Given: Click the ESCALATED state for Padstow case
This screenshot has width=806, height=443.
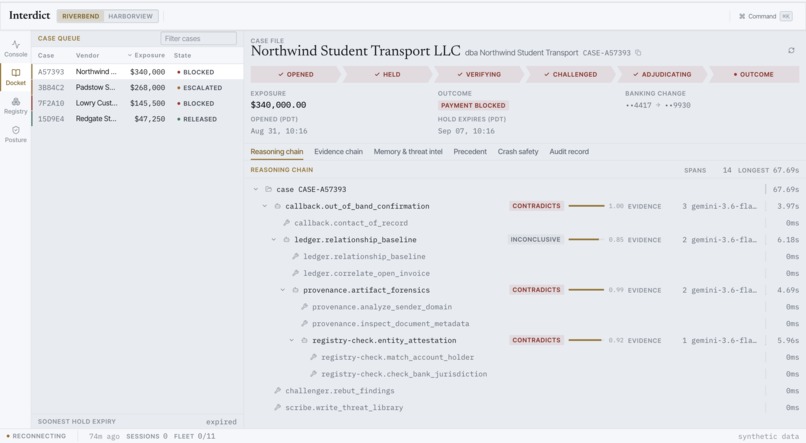Looking at the screenshot, I should [200, 88].
